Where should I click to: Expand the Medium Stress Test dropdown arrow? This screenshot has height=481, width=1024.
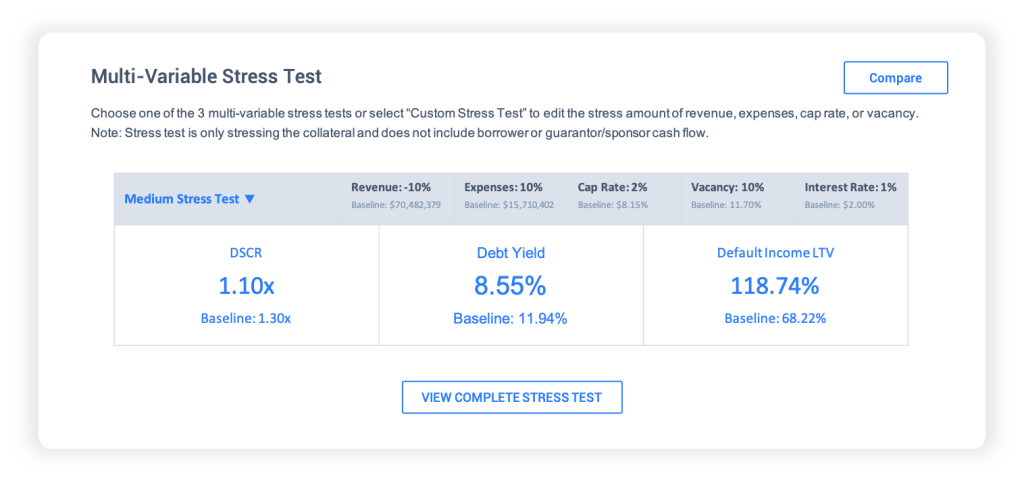pos(249,199)
